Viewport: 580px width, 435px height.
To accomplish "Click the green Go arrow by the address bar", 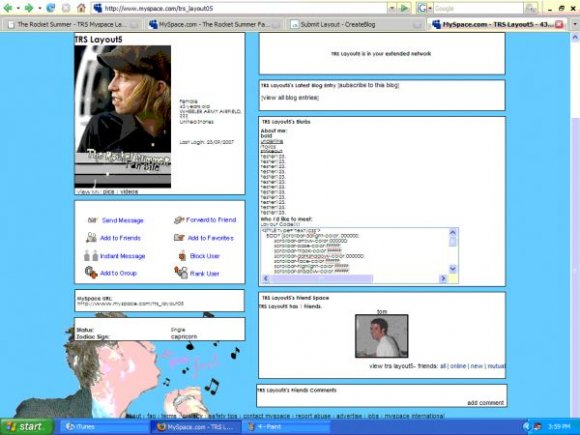I will pos(404,8).
